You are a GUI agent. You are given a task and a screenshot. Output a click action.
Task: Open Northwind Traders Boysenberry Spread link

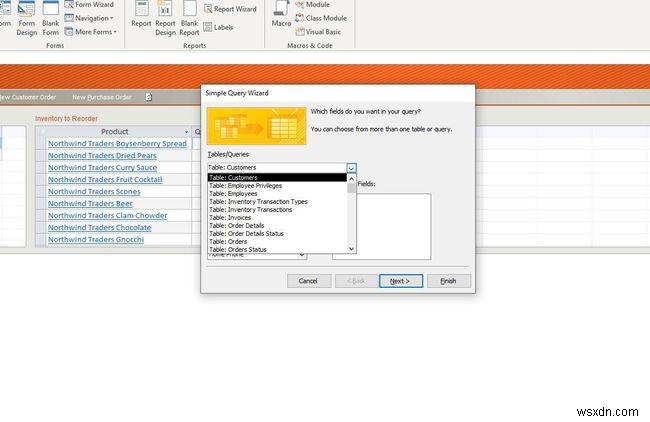coord(117,143)
